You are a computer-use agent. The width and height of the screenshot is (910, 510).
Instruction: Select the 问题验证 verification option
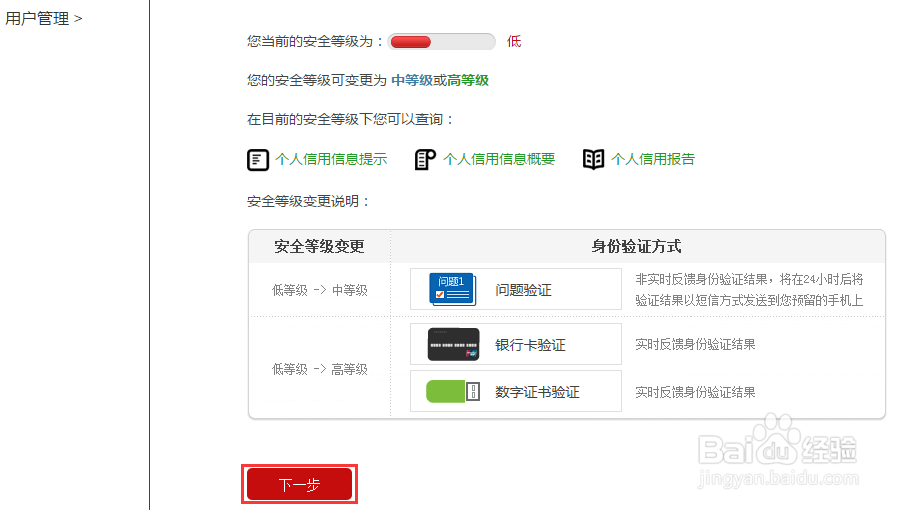coord(515,289)
